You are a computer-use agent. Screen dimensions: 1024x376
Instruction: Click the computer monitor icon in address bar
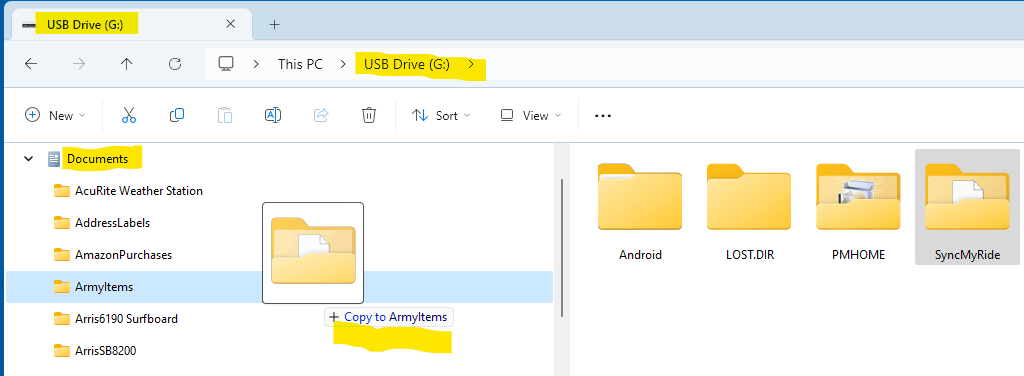point(226,64)
